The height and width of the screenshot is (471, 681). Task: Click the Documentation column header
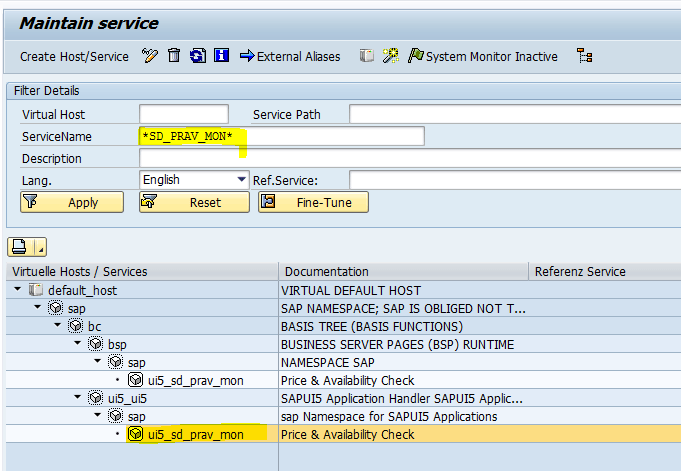point(403,272)
